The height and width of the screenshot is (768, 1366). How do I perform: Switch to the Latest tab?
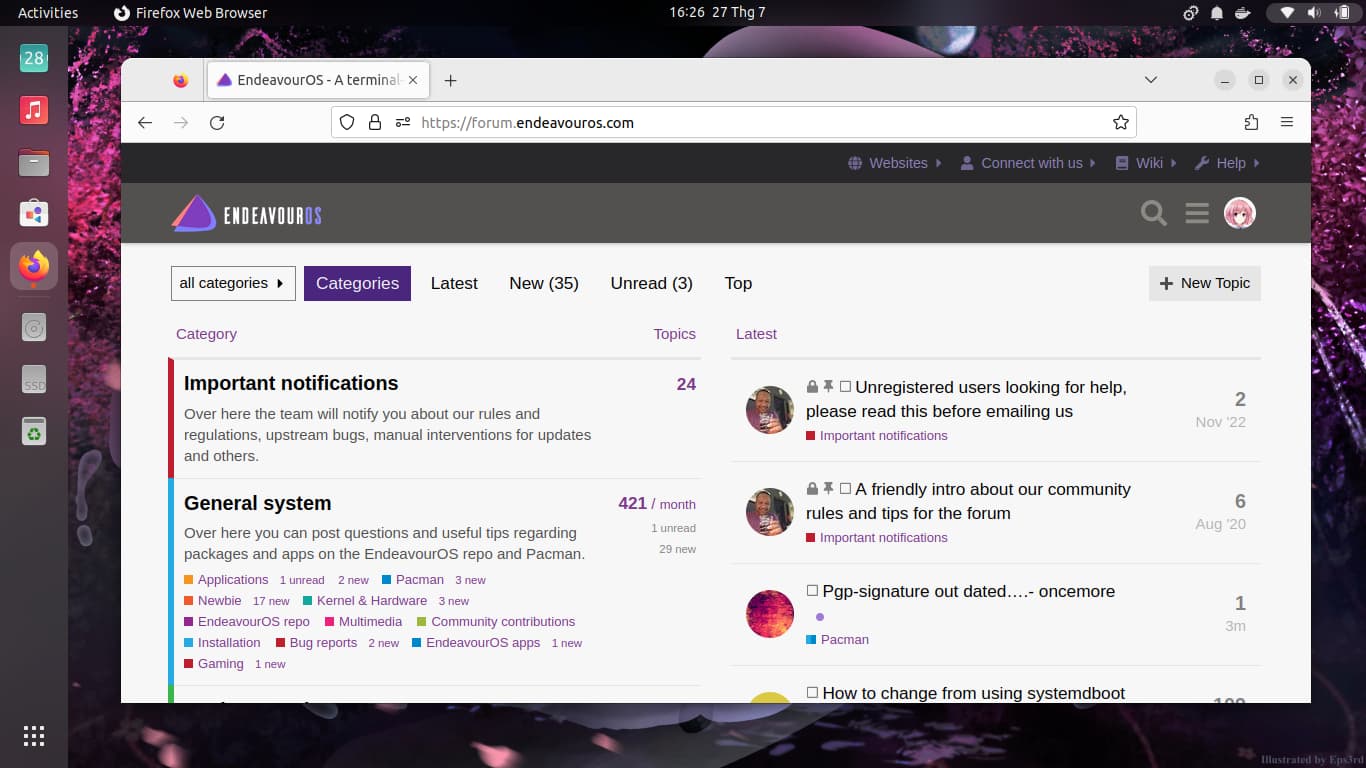tap(454, 283)
